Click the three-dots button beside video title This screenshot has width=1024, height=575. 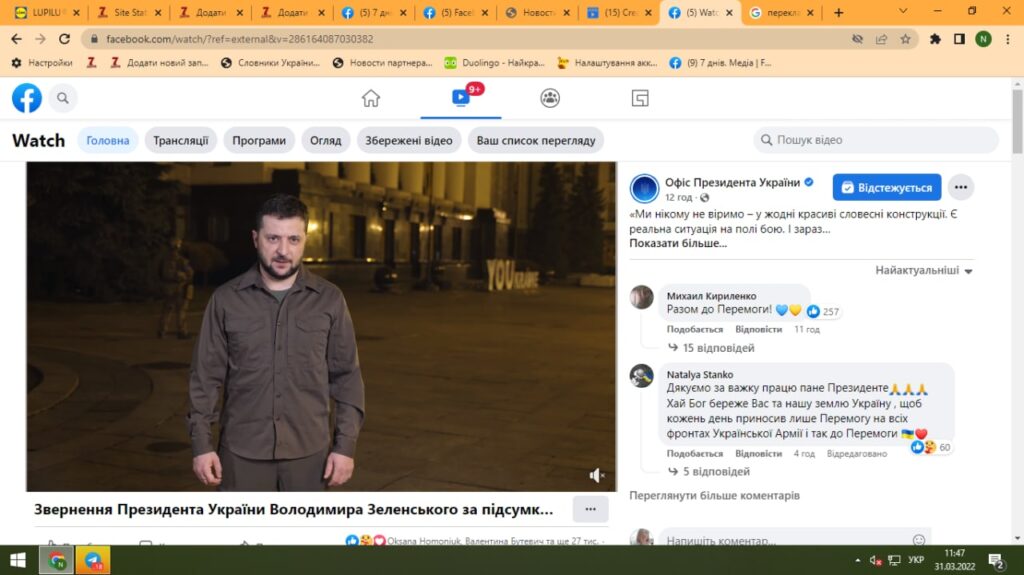point(590,509)
